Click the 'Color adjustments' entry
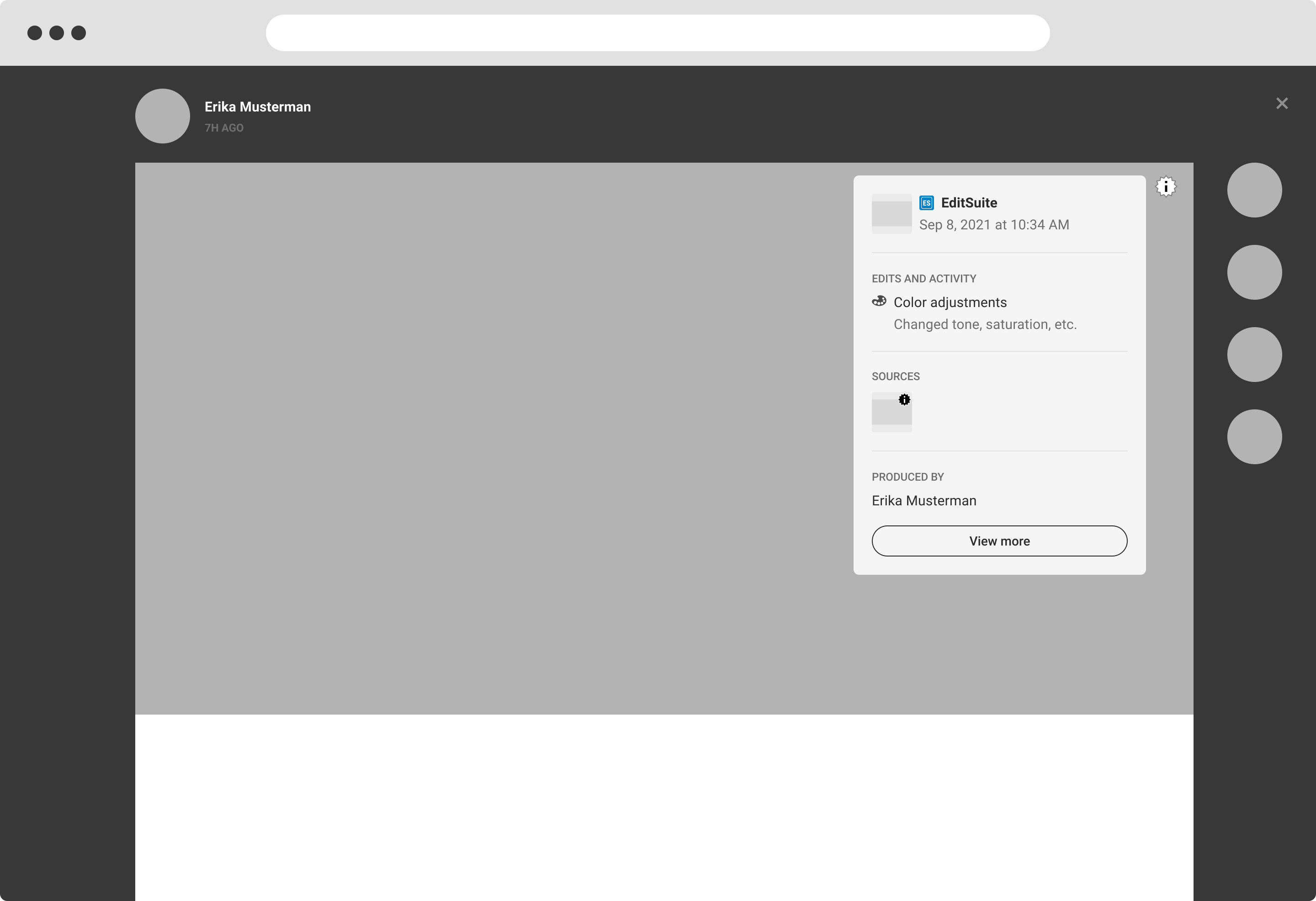The height and width of the screenshot is (901, 1316). (950, 302)
